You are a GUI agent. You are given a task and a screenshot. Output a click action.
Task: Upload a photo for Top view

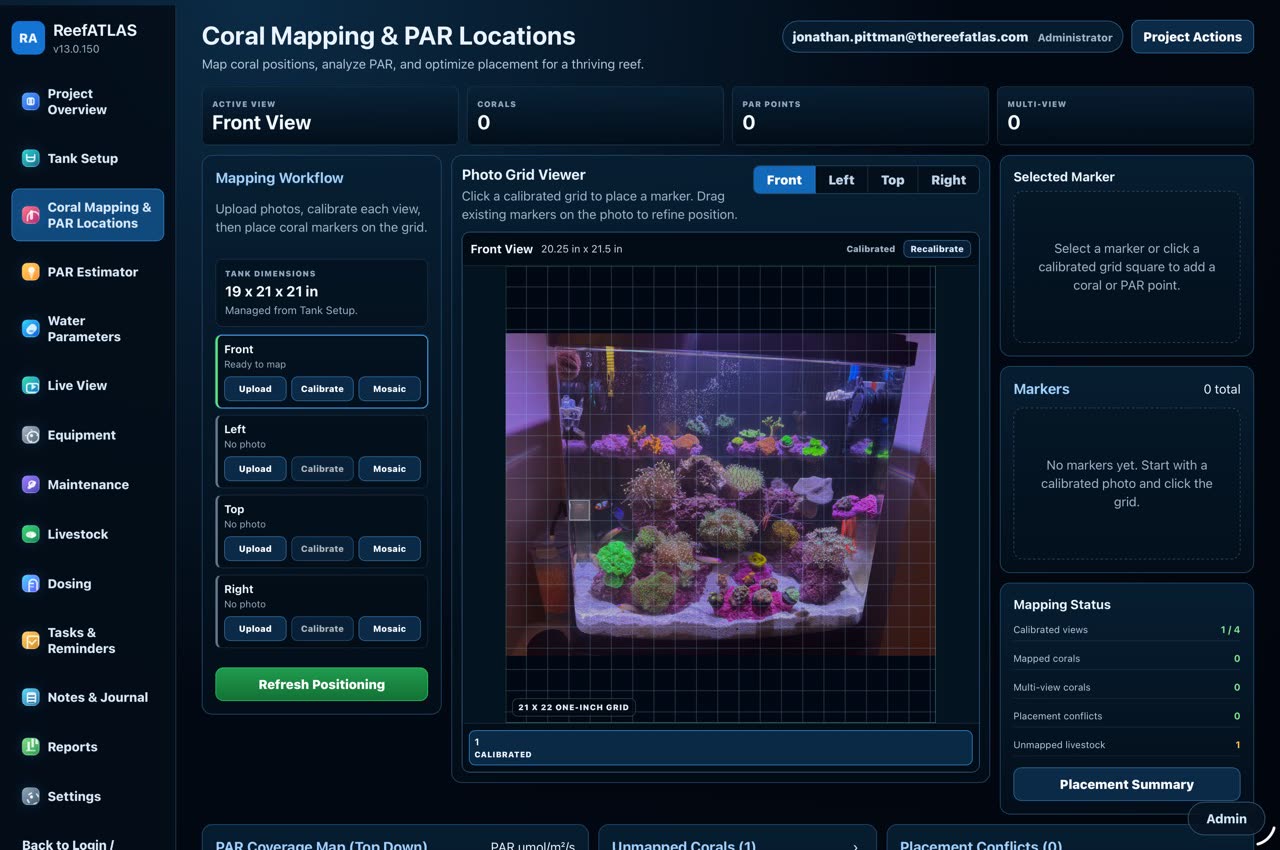(255, 549)
